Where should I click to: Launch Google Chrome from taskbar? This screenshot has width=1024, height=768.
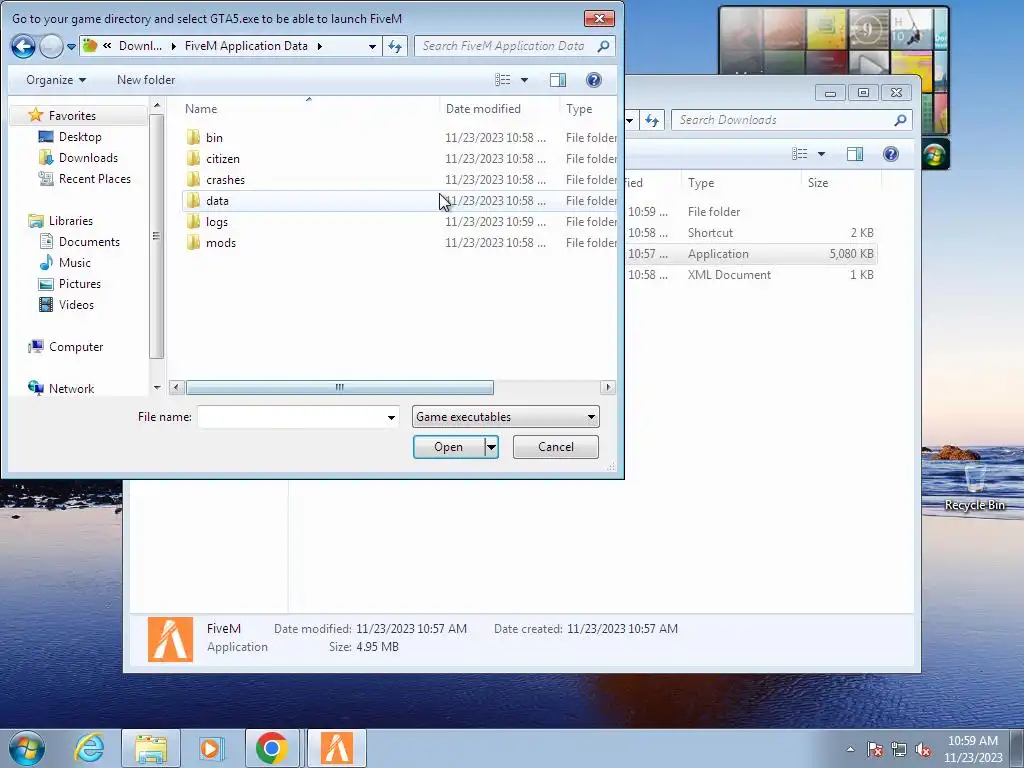click(272, 748)
